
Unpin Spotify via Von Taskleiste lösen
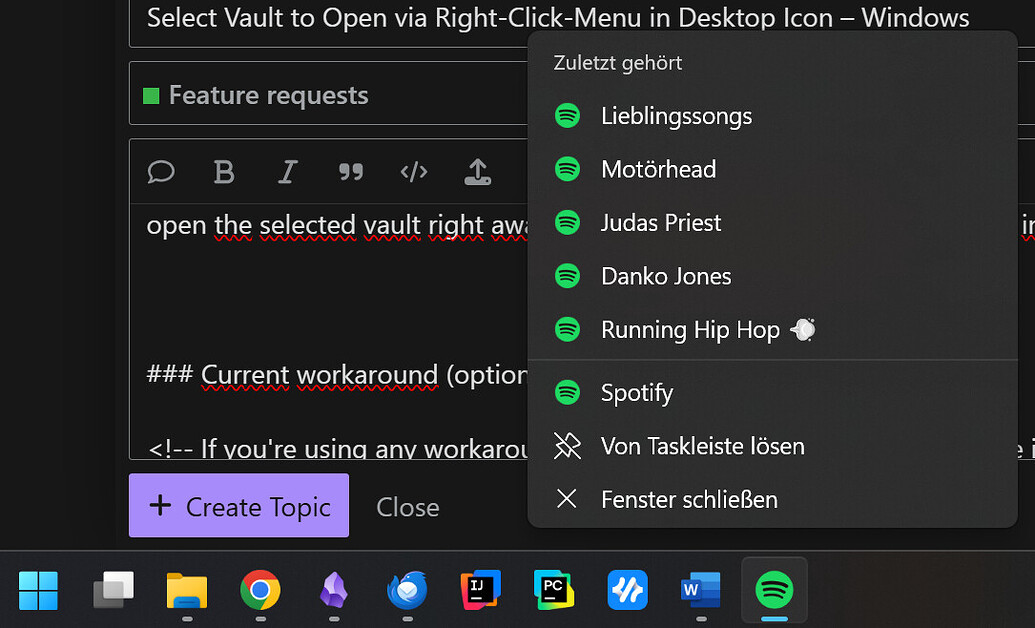point(701,446)
